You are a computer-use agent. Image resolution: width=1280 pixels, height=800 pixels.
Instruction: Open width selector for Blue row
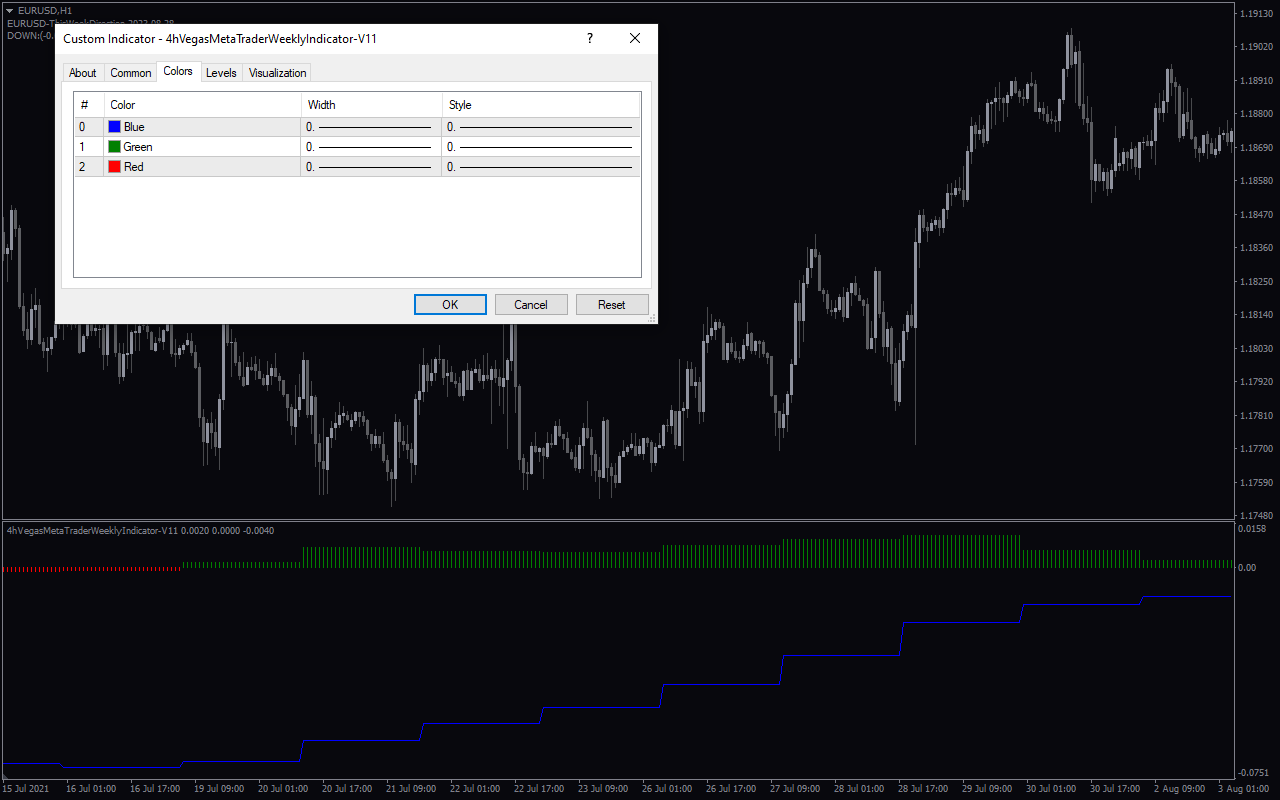[371, 127]
